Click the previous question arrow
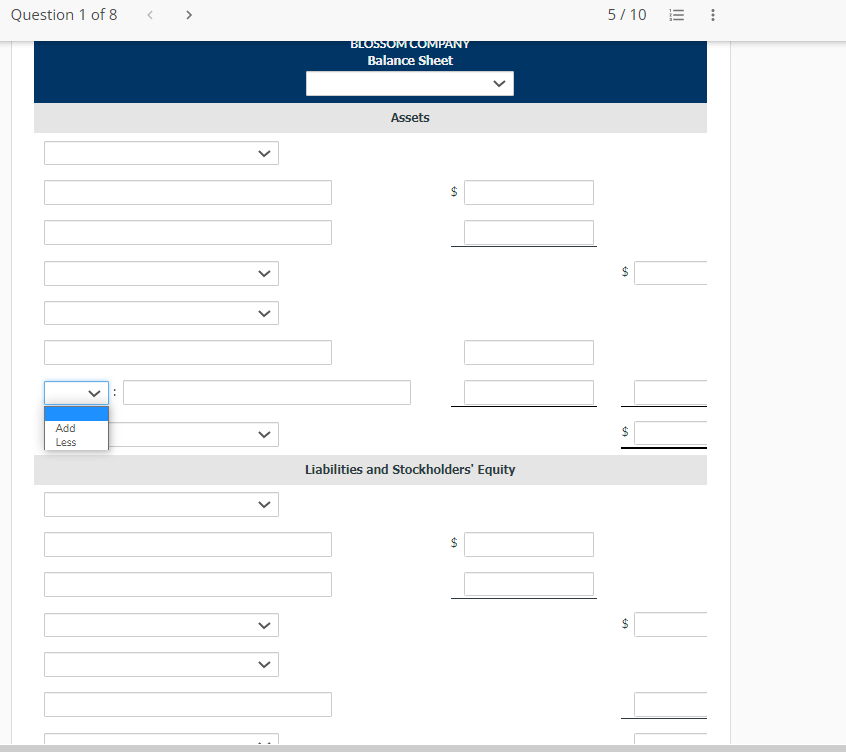846x752 pixels. pos(149,15)
